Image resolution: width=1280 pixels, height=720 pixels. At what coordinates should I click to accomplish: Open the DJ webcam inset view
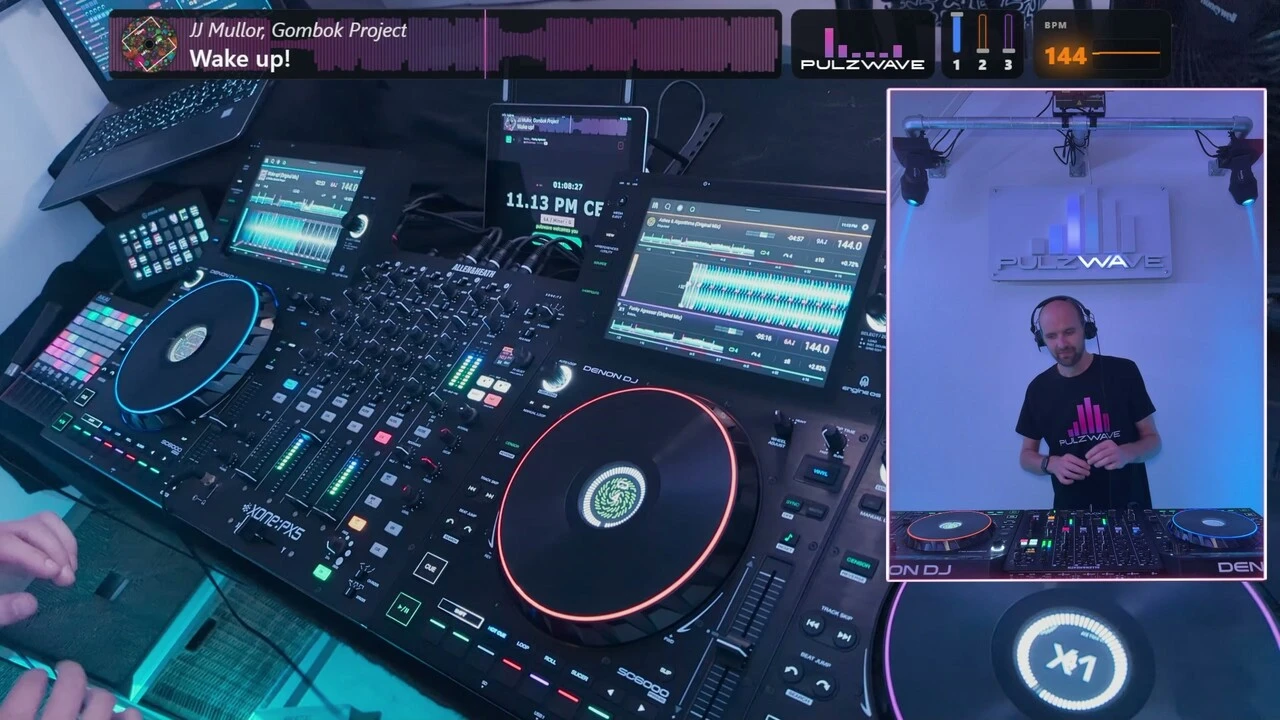(1076, 334)
